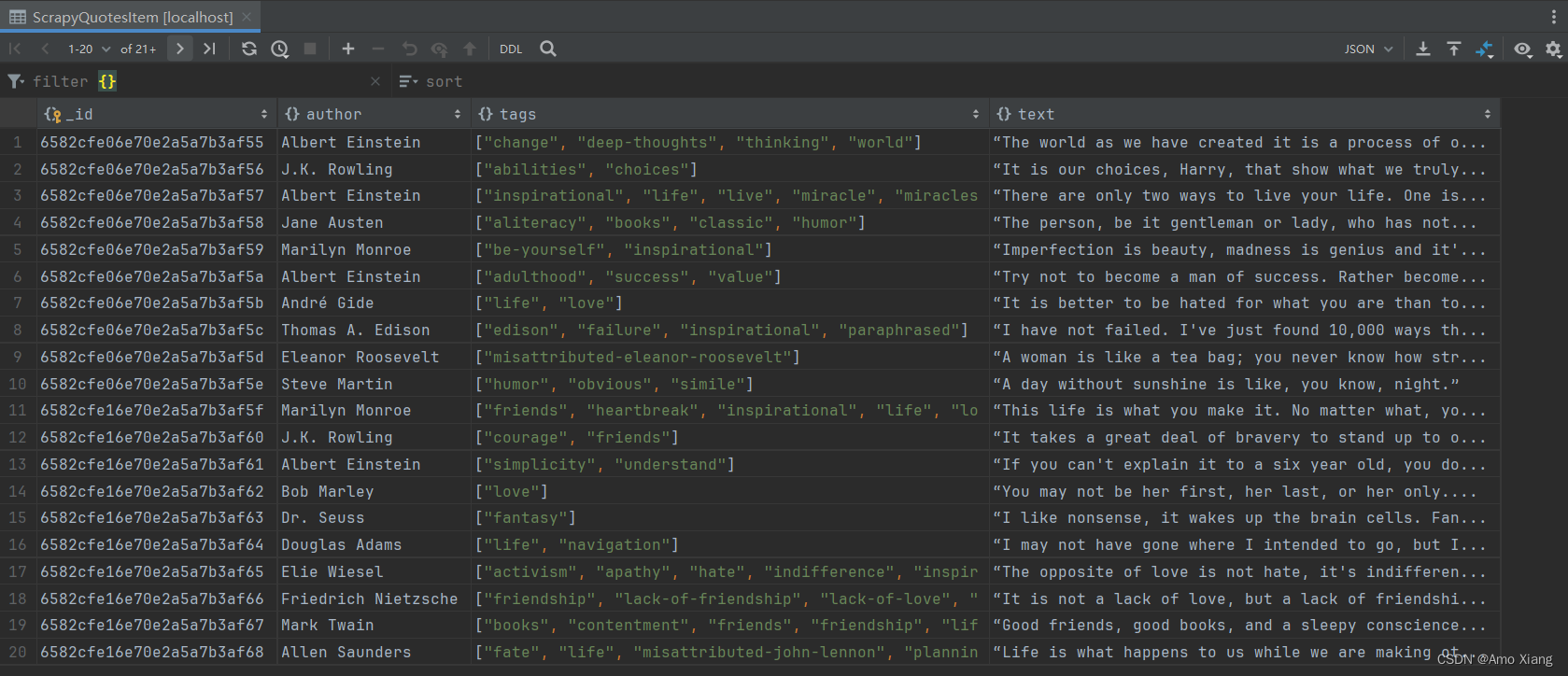
Task: Go to the next page of results
Action: click(180, 49)
